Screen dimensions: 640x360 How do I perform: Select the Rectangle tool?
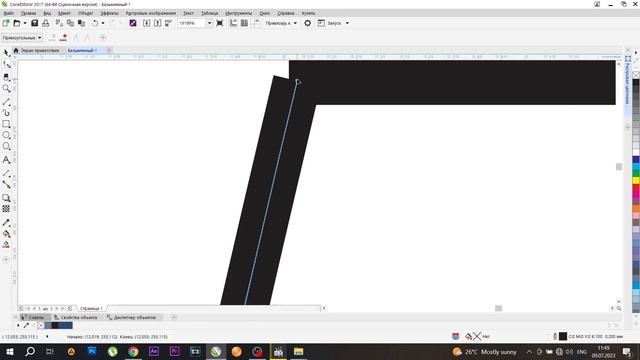(6, 124)
